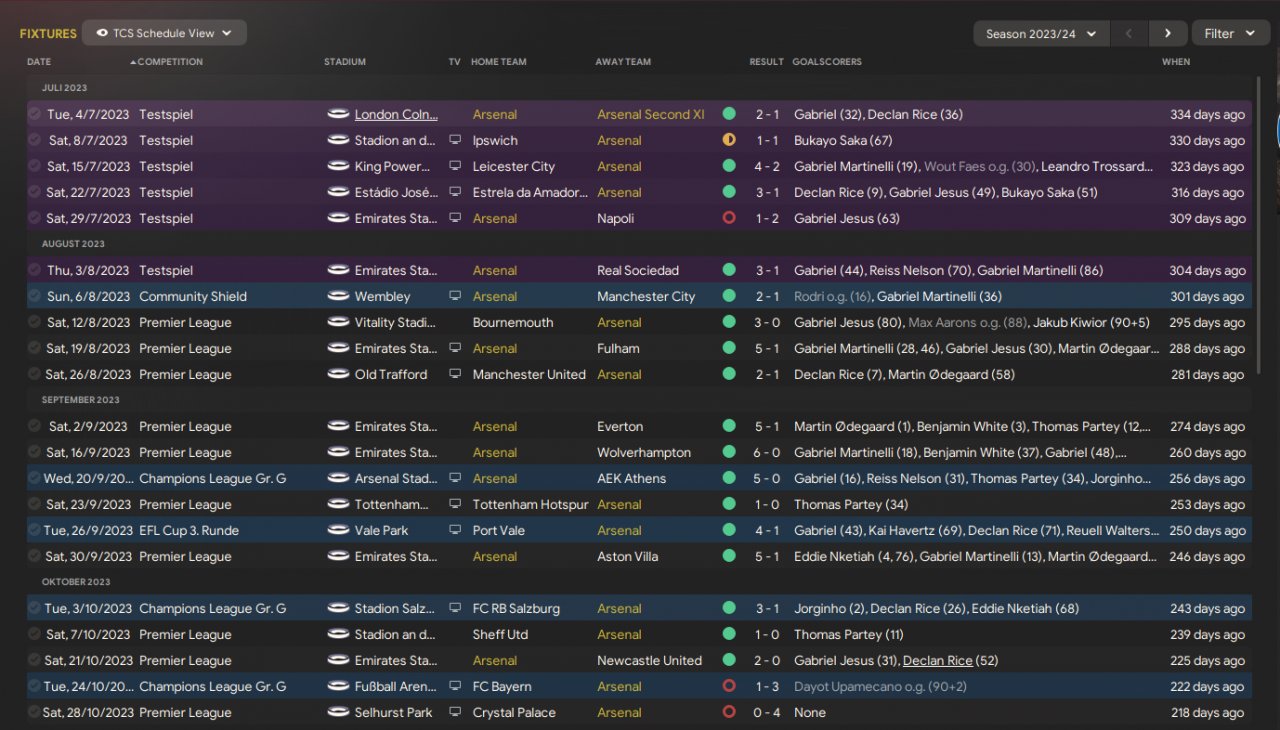Sort by the Result column header
Screen dimensions: 1280x730
tap(766, 62)
